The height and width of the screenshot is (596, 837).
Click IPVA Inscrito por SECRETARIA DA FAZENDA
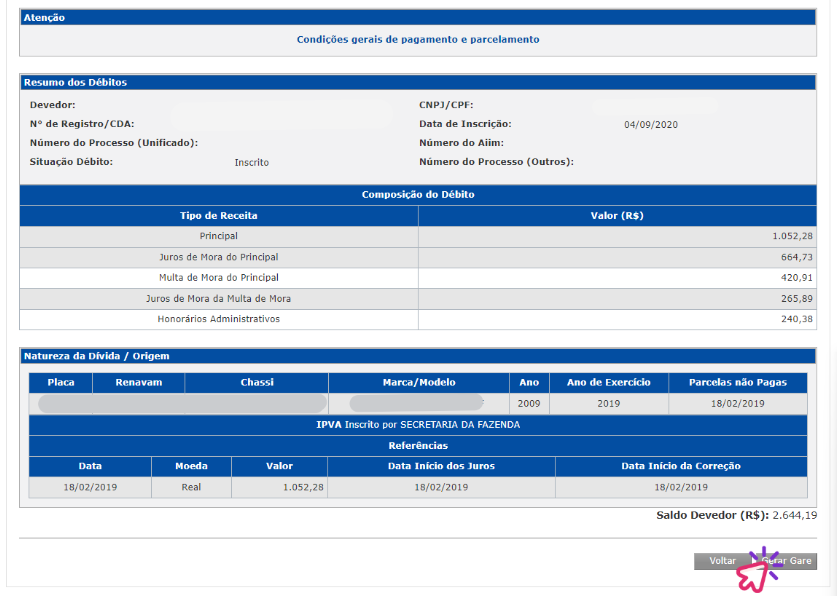[x=418, y=425]
